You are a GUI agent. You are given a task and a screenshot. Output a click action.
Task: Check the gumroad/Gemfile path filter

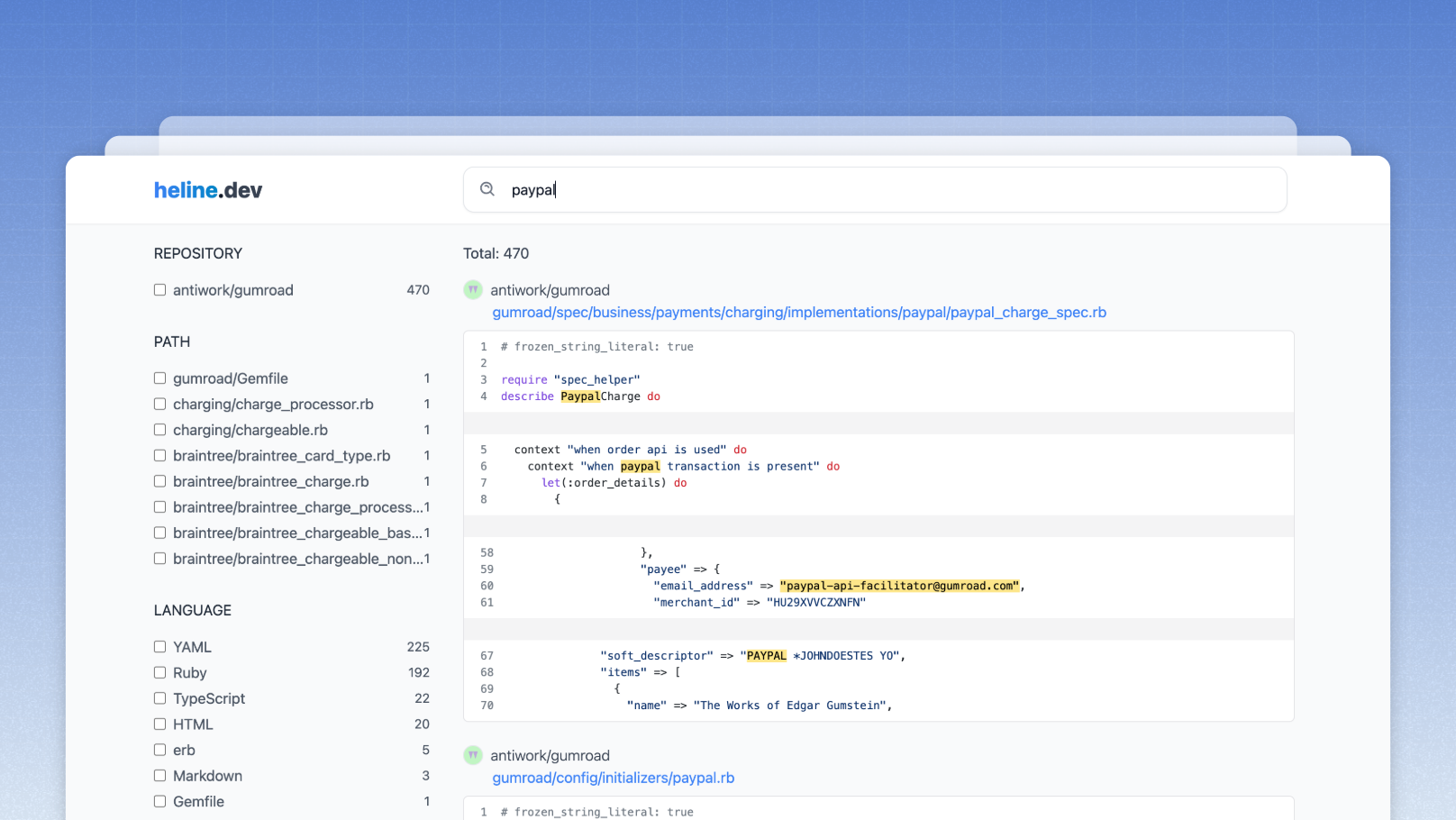point(159,378)
